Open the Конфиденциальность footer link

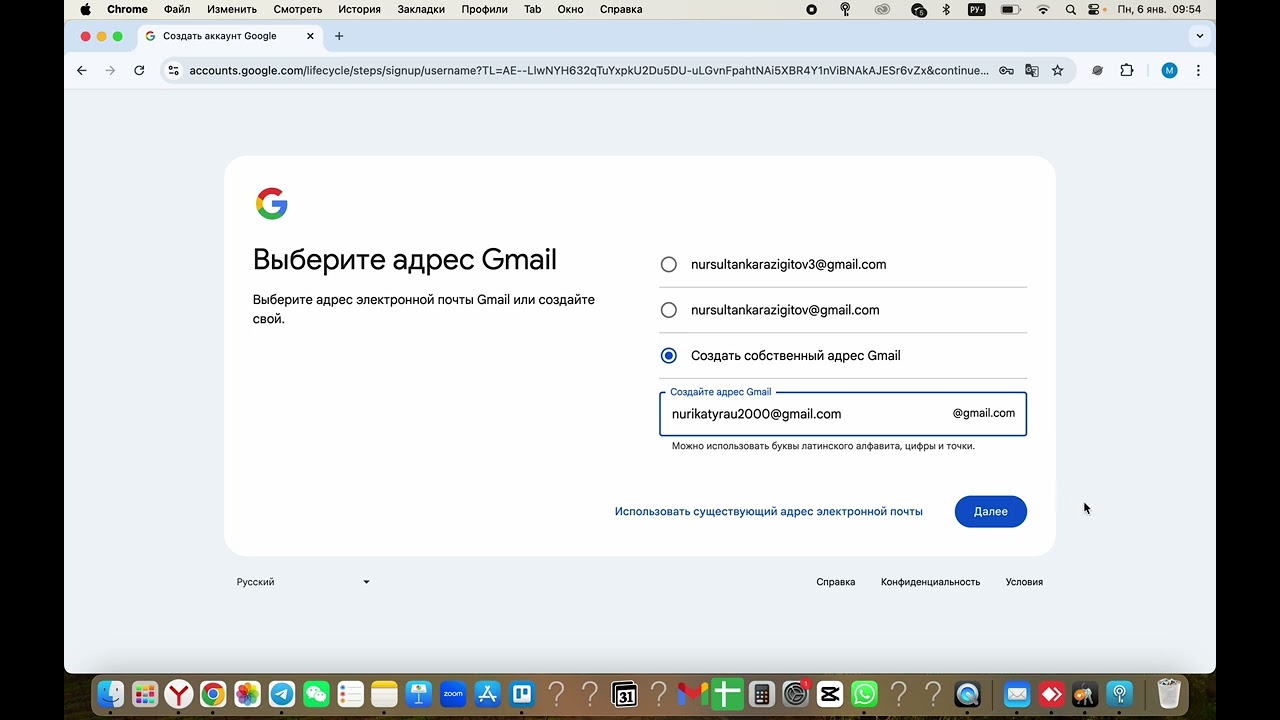click(930, 582)
